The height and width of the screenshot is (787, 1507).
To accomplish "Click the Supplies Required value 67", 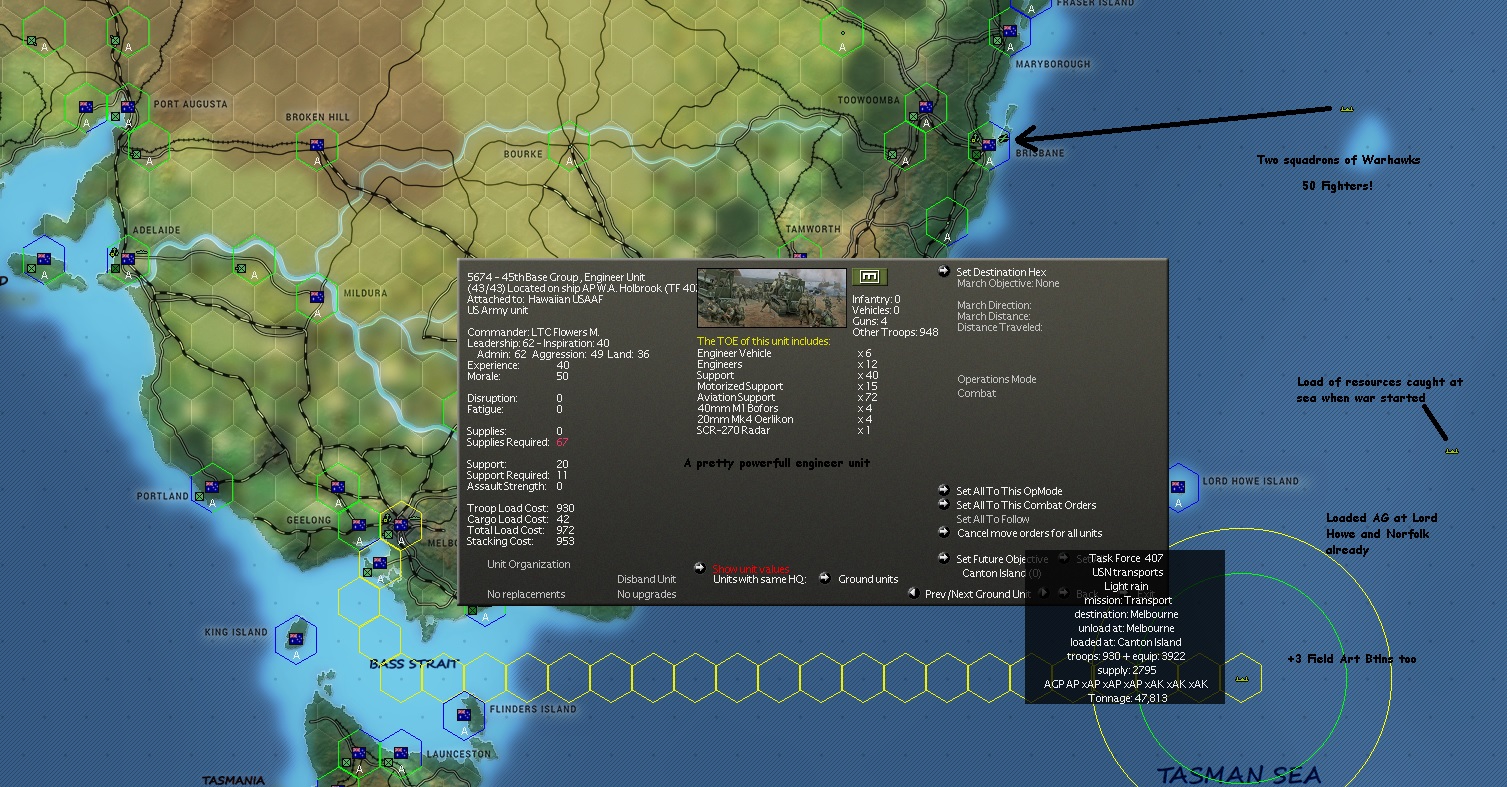I will click(562, 442).
